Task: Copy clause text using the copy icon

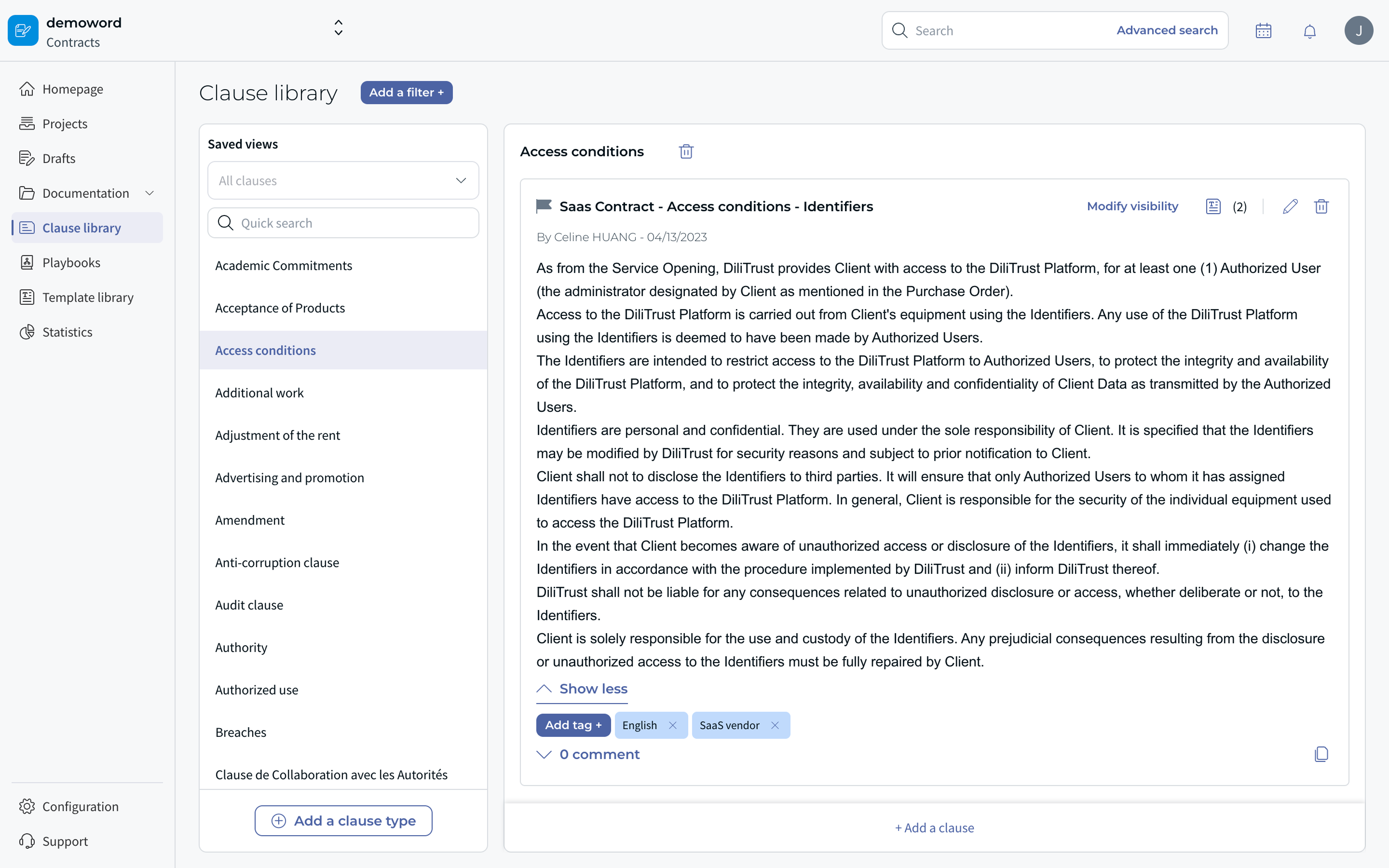Action: (x=1321, y=754)
